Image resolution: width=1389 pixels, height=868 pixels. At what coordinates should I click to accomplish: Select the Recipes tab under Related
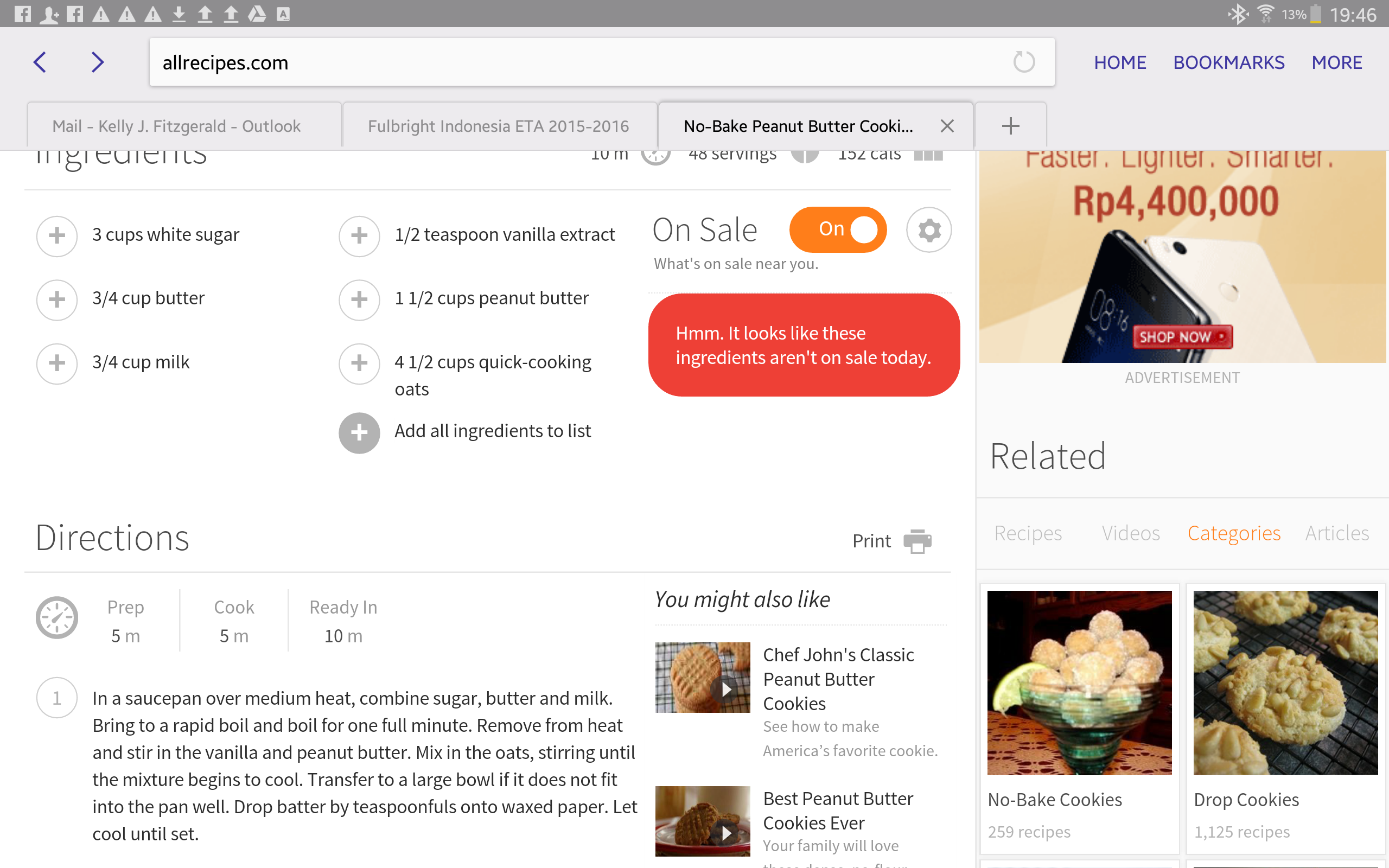1028,533
